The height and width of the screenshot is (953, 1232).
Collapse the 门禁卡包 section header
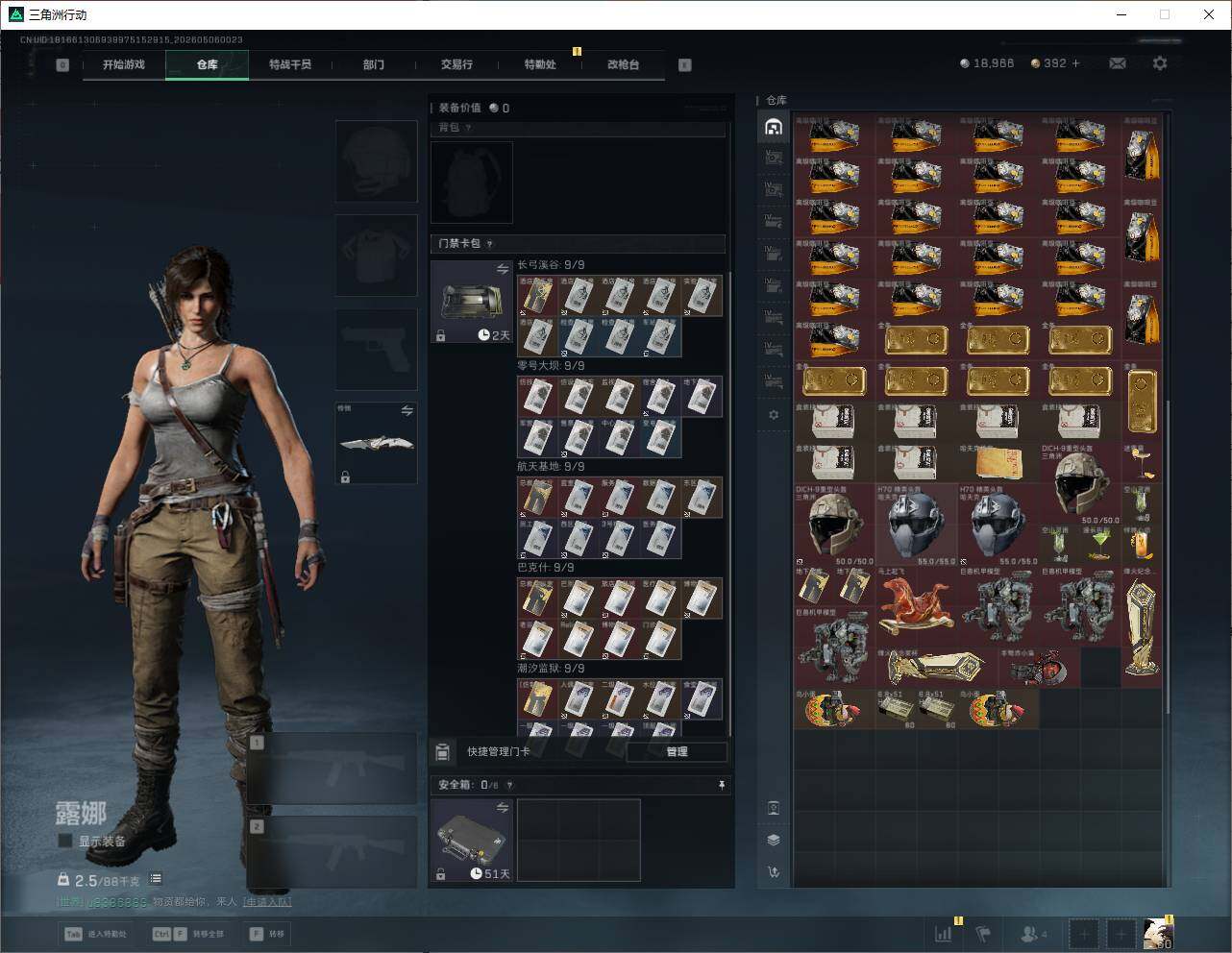point(578,244)
